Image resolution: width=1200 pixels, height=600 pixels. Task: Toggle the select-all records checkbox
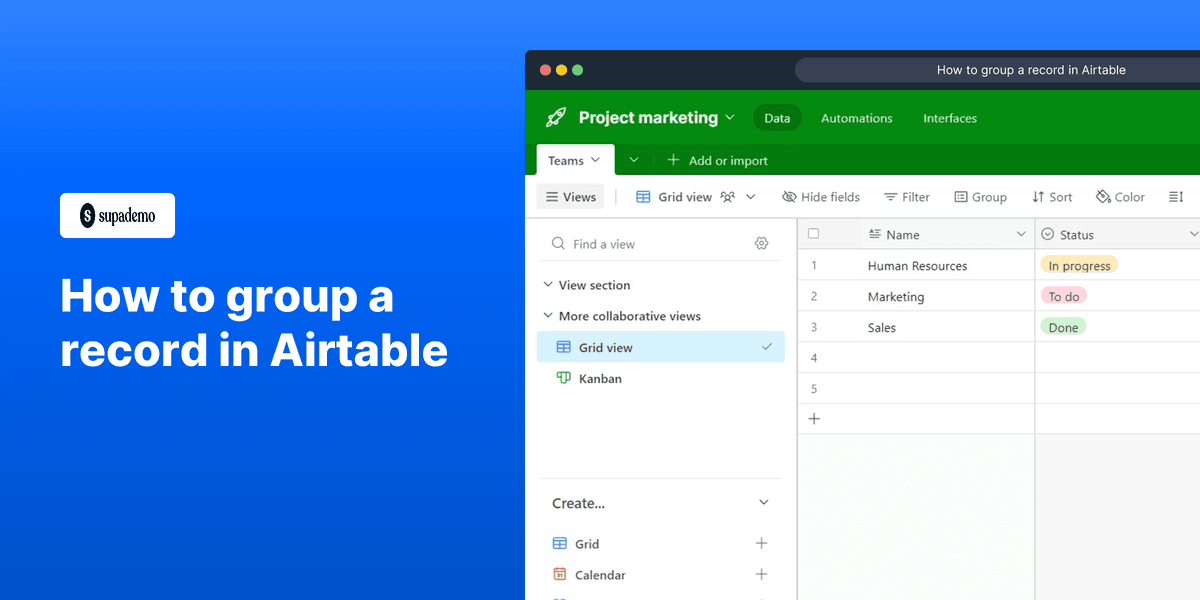click(x=813, y=233)
